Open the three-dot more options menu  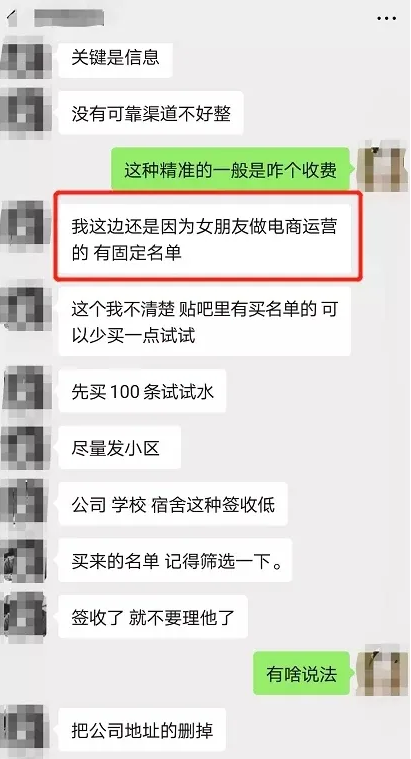click(386, 18)
